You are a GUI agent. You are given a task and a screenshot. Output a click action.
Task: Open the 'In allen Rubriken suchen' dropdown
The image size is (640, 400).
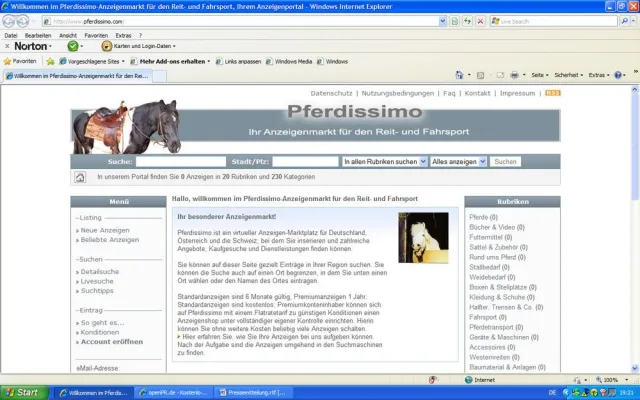[383, 161]
